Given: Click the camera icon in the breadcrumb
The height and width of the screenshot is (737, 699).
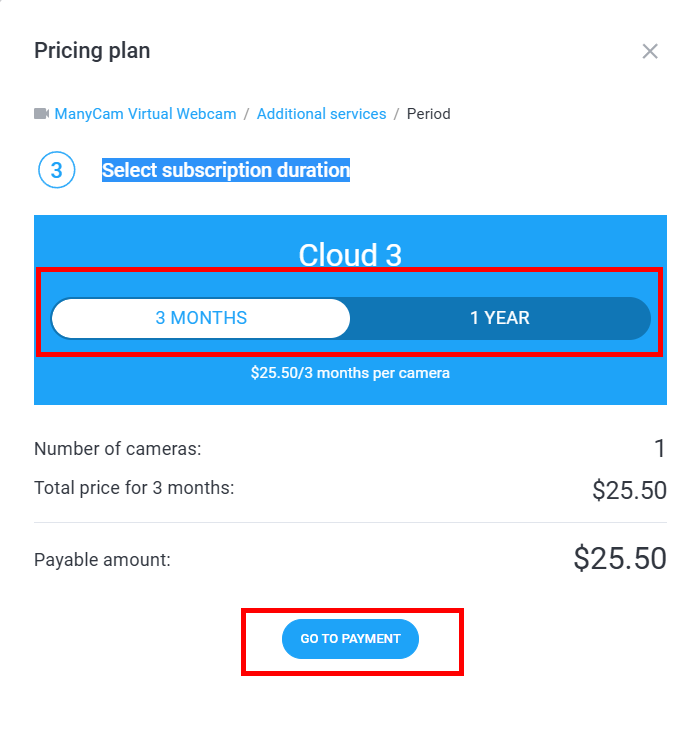Looking at the screenshot, I should pyautogui.click(x=41, y=114).
